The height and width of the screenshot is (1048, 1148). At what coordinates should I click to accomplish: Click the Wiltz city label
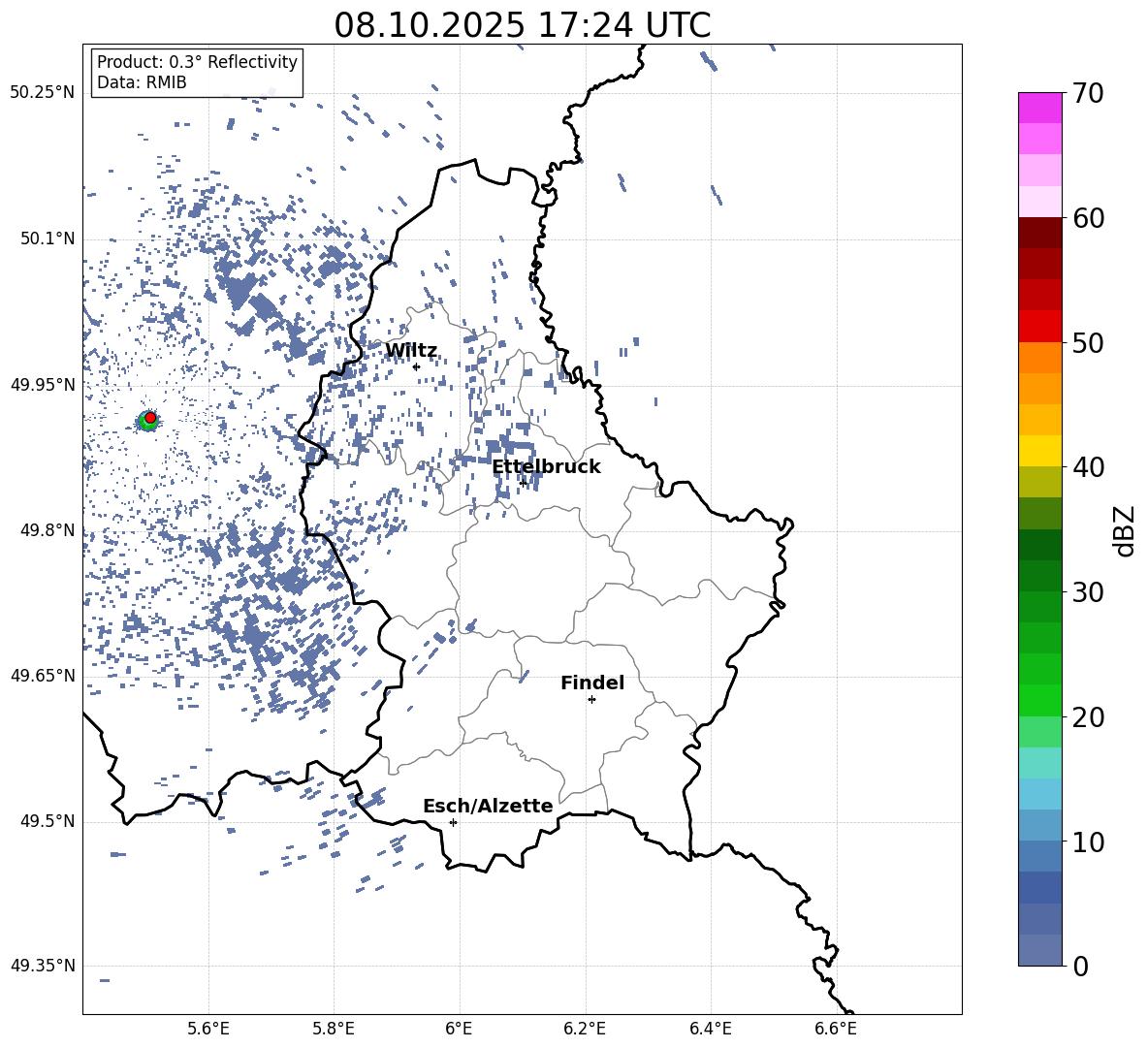click(x=411, y=351)
